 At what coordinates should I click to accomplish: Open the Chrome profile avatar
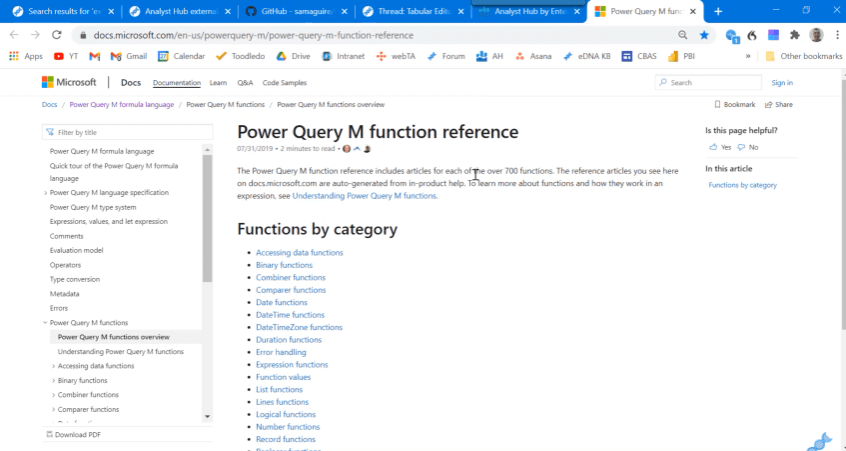point(816,35)
